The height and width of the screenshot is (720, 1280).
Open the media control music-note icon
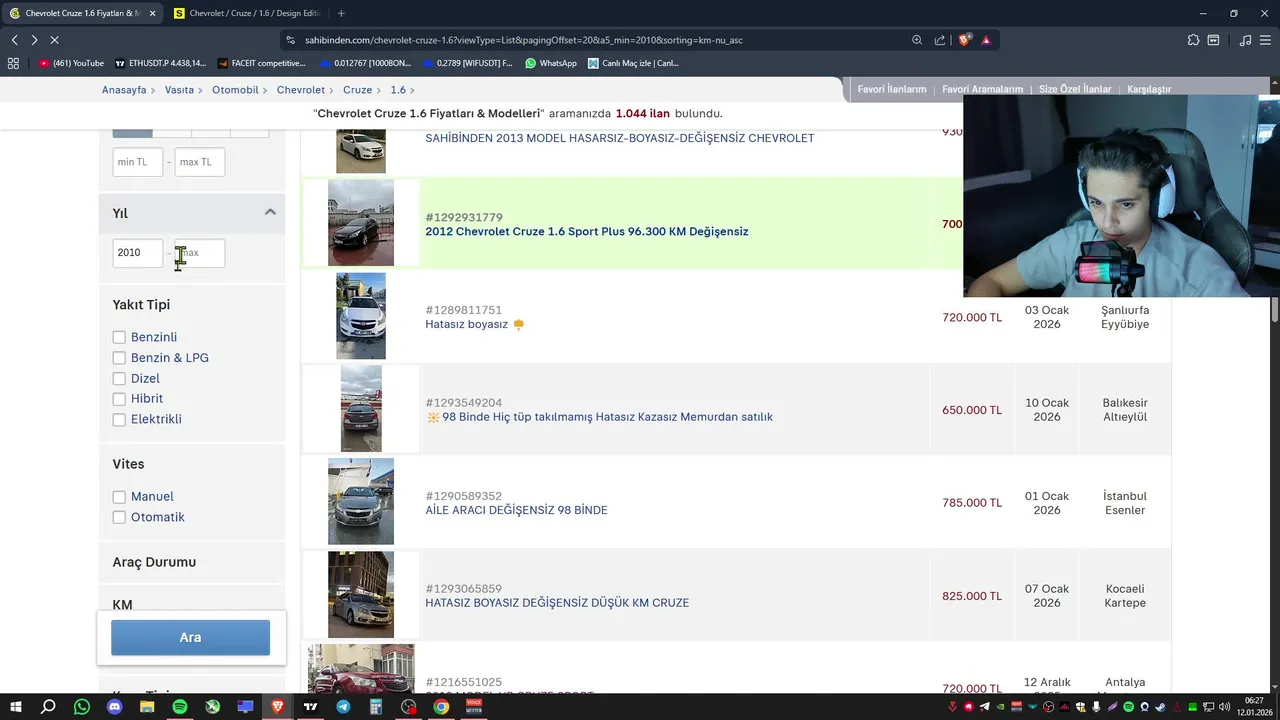pyautogui.click(x=1245, y=40)
